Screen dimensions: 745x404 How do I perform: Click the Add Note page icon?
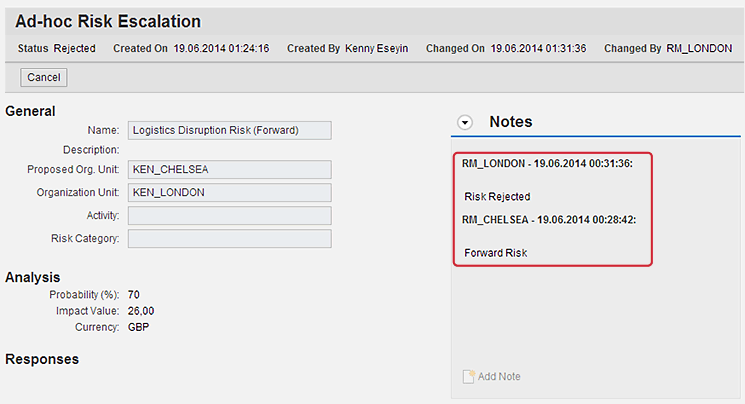468,376
